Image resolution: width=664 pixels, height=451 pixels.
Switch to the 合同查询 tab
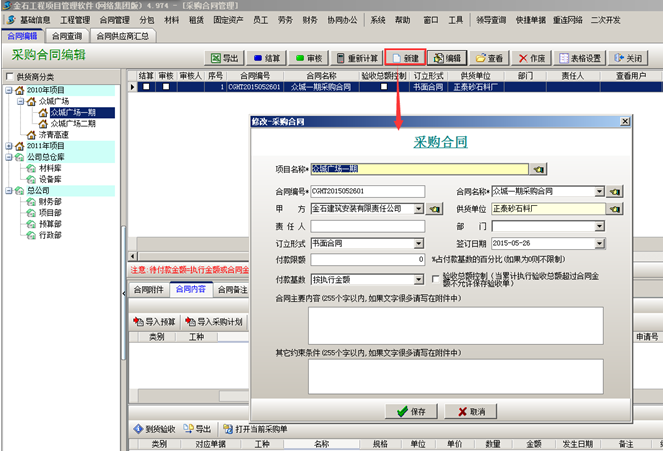click(68, 36)
